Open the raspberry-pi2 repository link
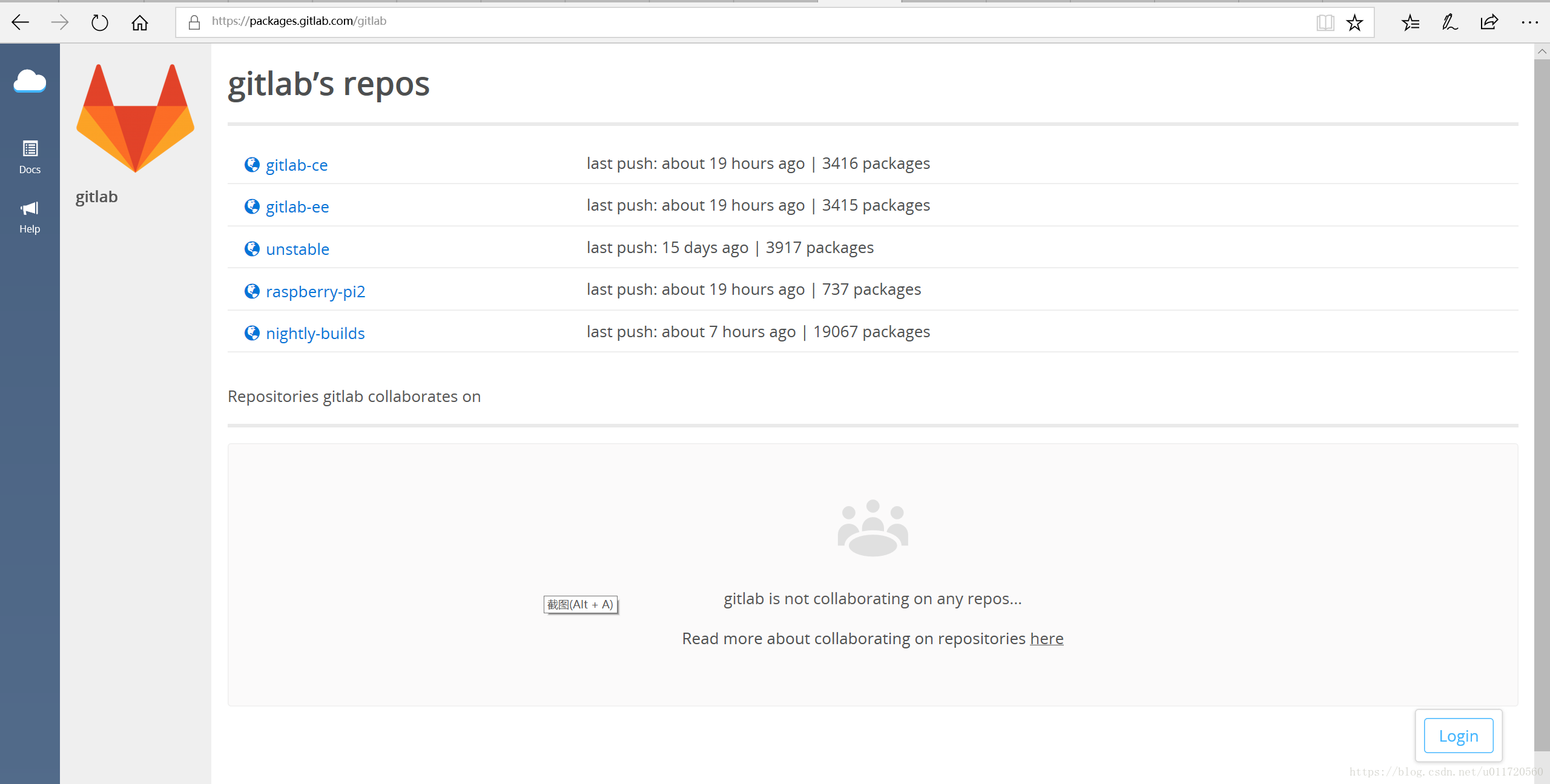Screen dimensions: 1550x784 click(315, 291)
